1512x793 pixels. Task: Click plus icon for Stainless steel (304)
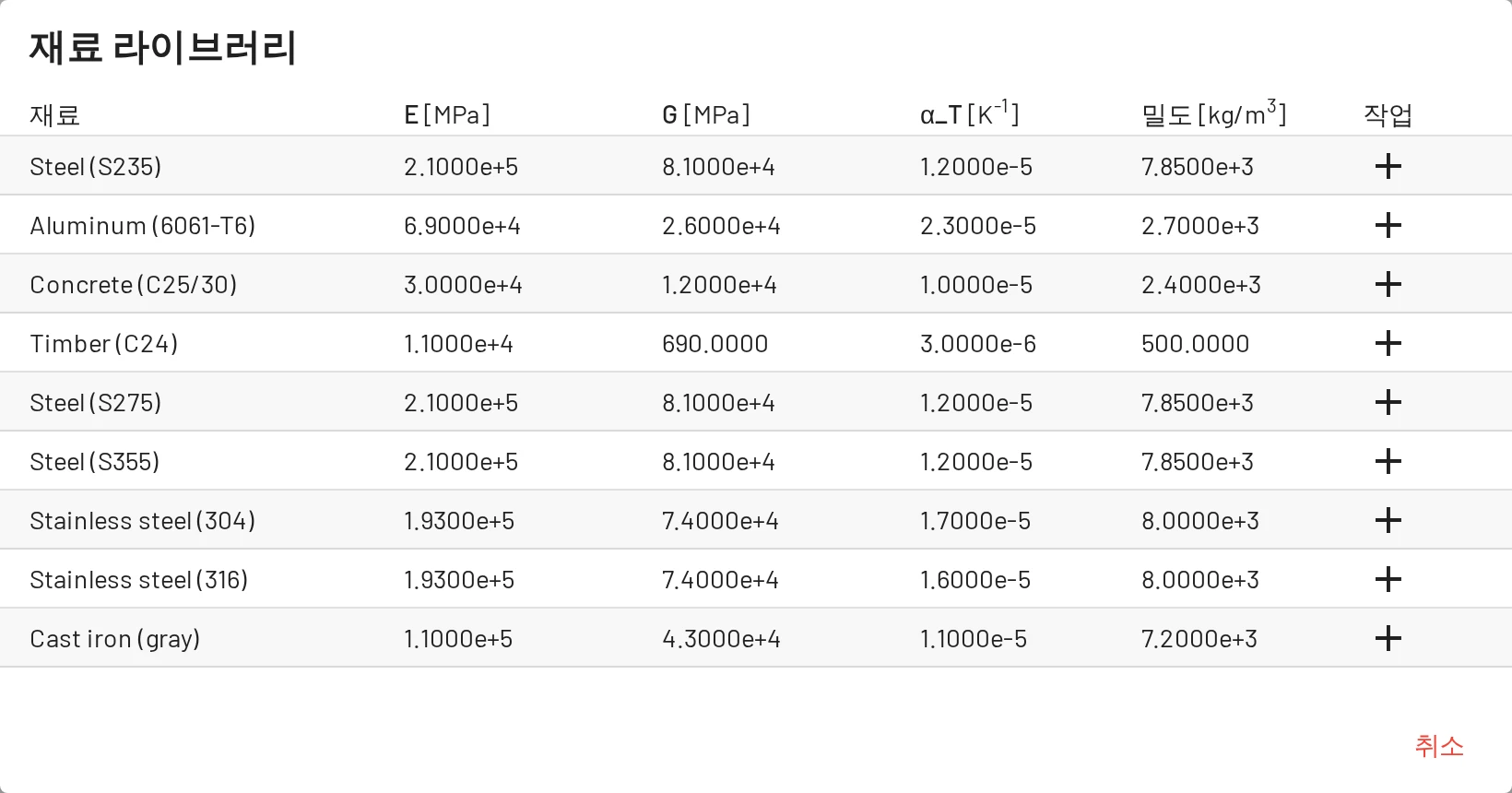coord(1388,520)
